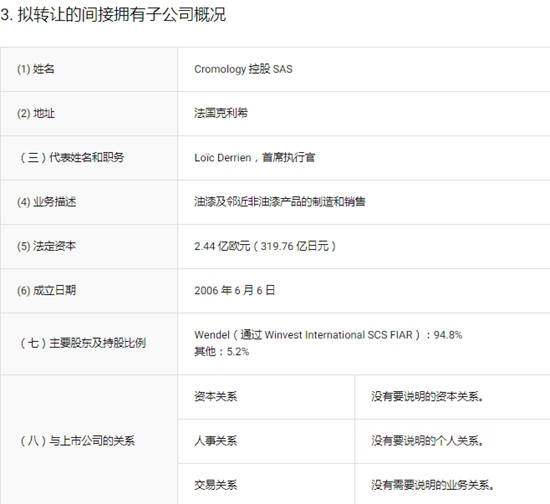Click the '资本关系' sub-label cell
The width and height of the screenshot is (550, 504).
click(x=266, y=397)
